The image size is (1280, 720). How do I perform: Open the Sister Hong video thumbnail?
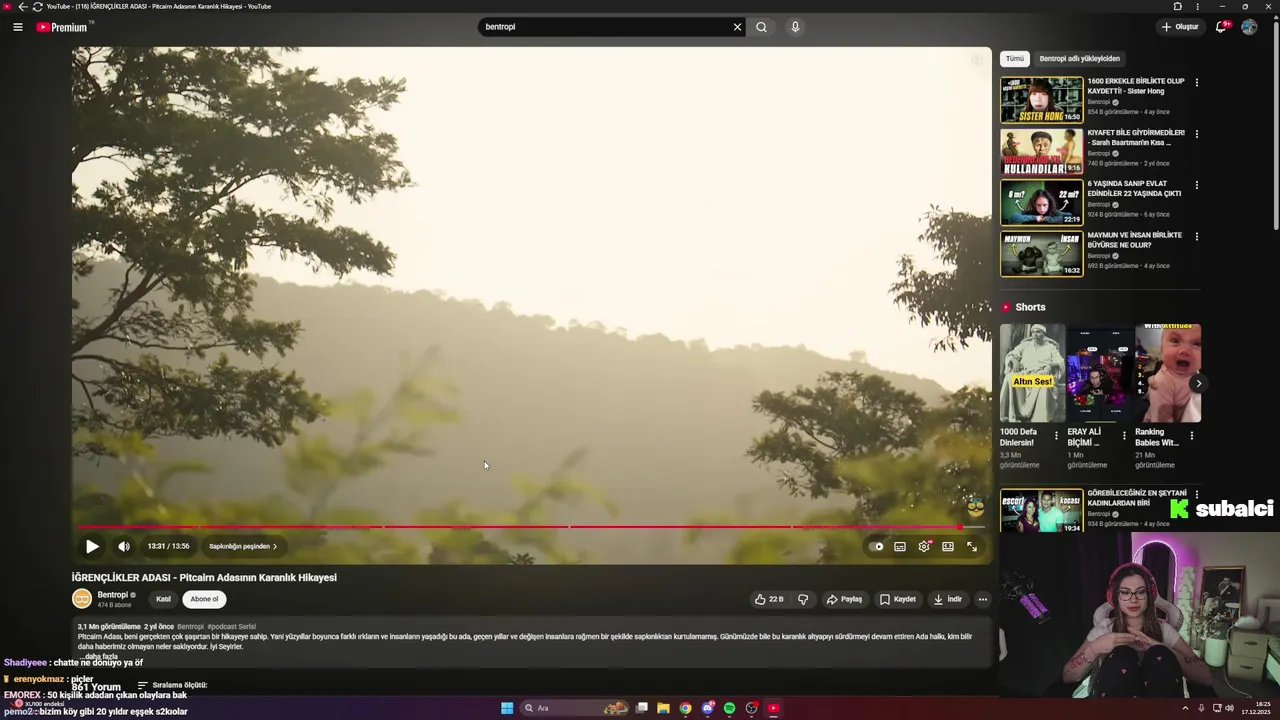1041,99
